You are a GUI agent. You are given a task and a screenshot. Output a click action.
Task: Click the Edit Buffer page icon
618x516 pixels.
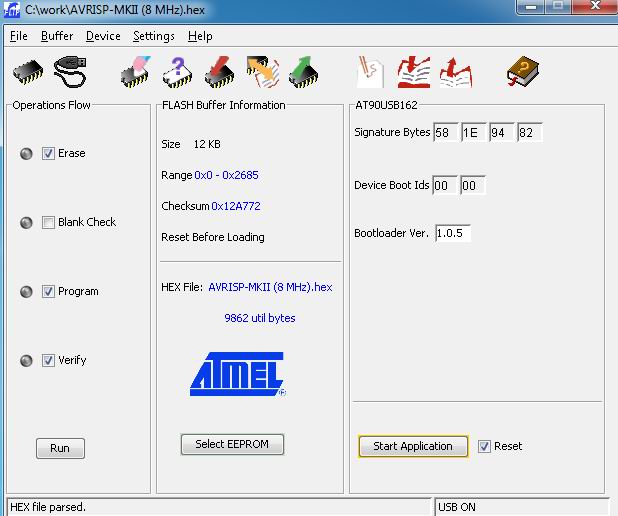pos(370,72)
